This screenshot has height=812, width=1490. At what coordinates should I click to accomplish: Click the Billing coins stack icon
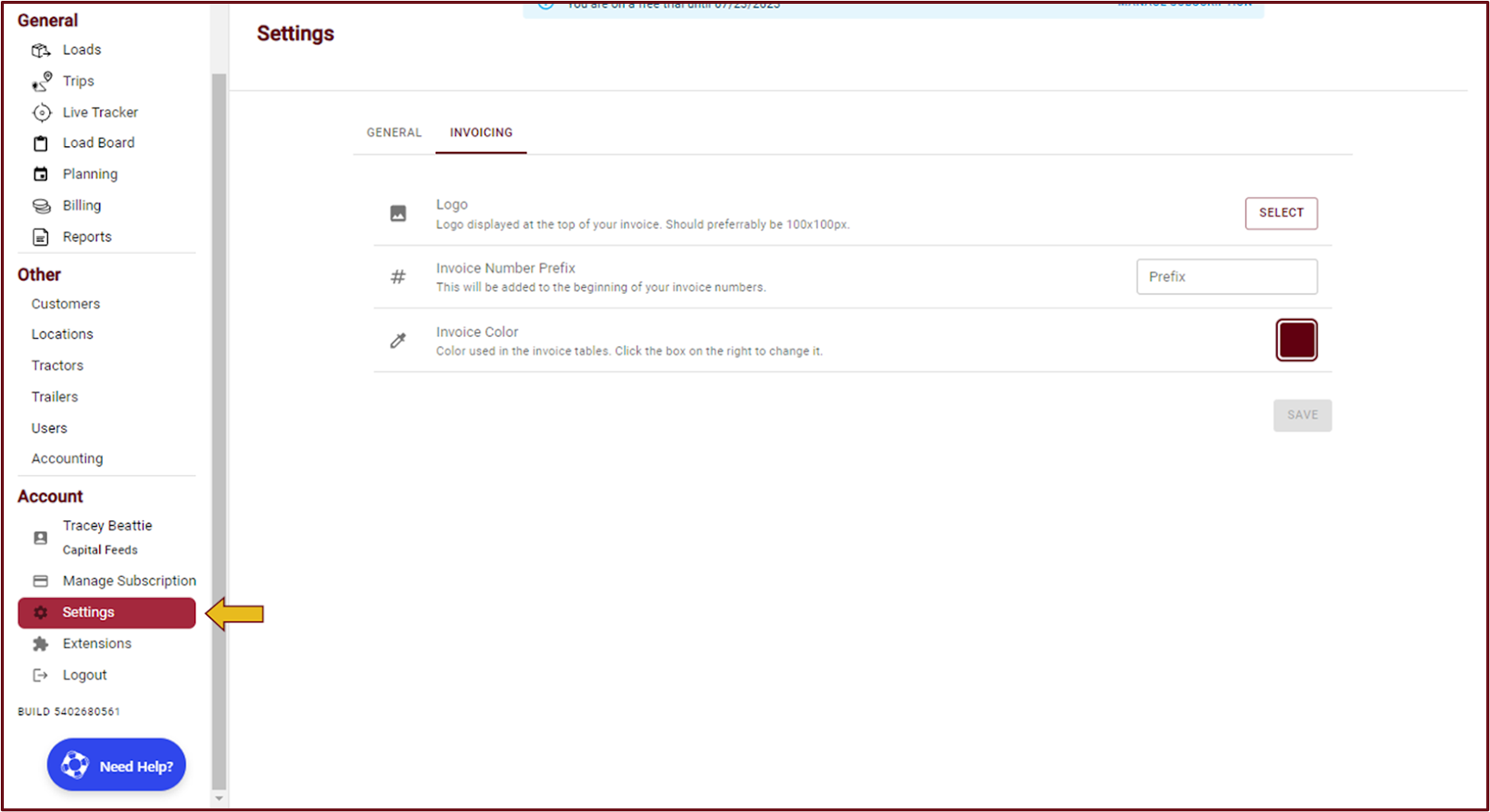[42, 206]
